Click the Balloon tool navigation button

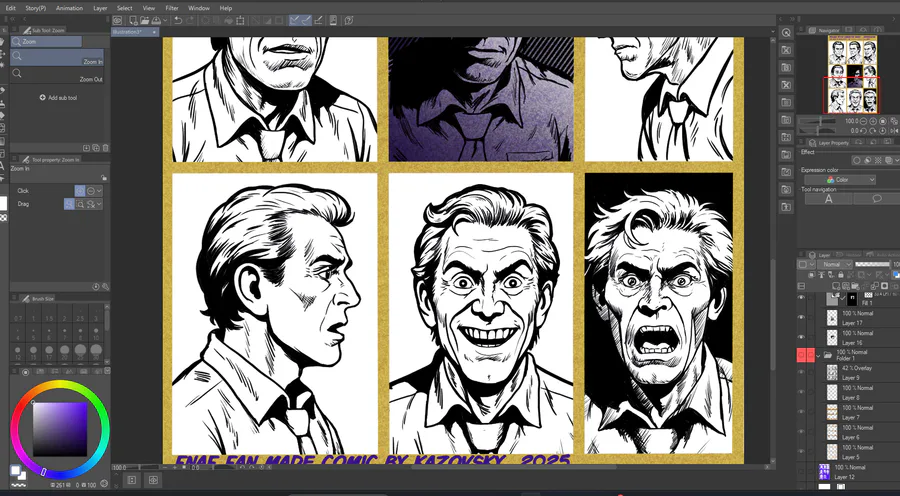click(x=877, y=199)
